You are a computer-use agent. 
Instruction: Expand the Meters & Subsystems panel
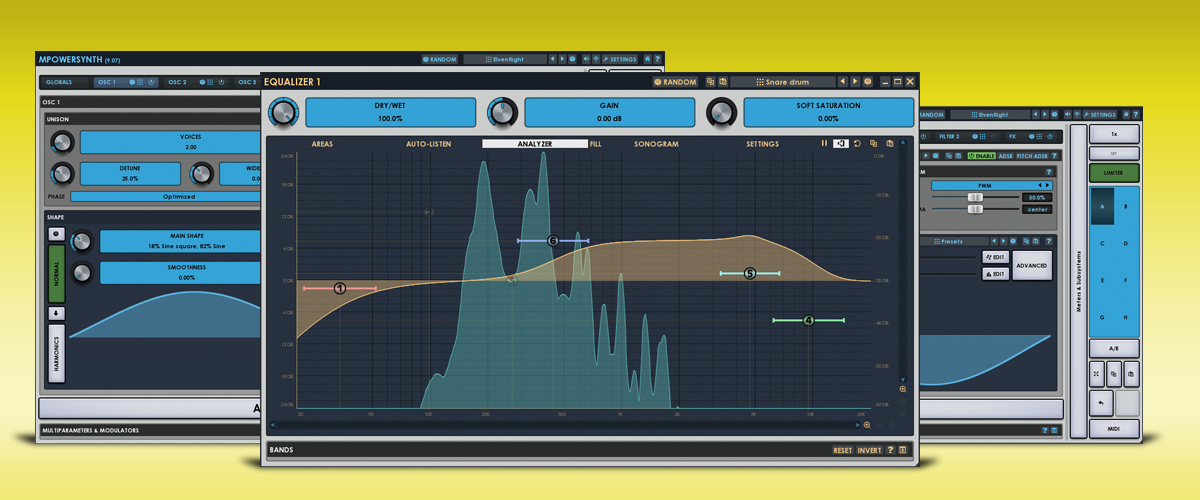click(1078, 282)
